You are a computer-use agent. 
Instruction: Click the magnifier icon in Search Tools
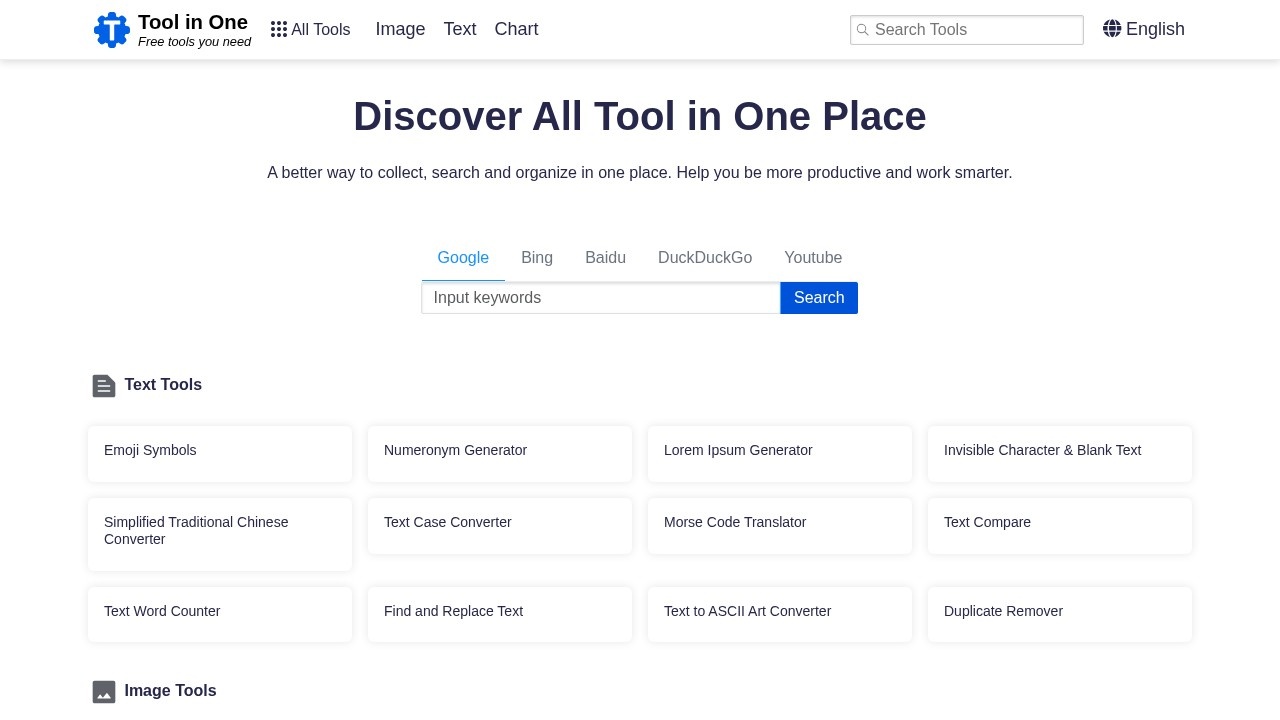863,30
